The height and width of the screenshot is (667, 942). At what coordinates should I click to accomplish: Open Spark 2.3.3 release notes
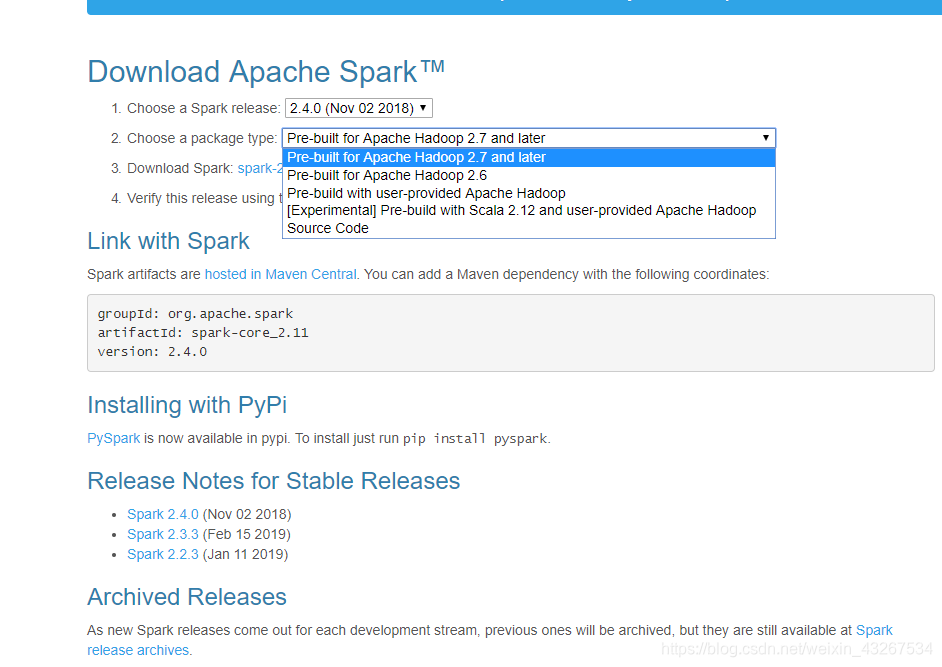163,534
